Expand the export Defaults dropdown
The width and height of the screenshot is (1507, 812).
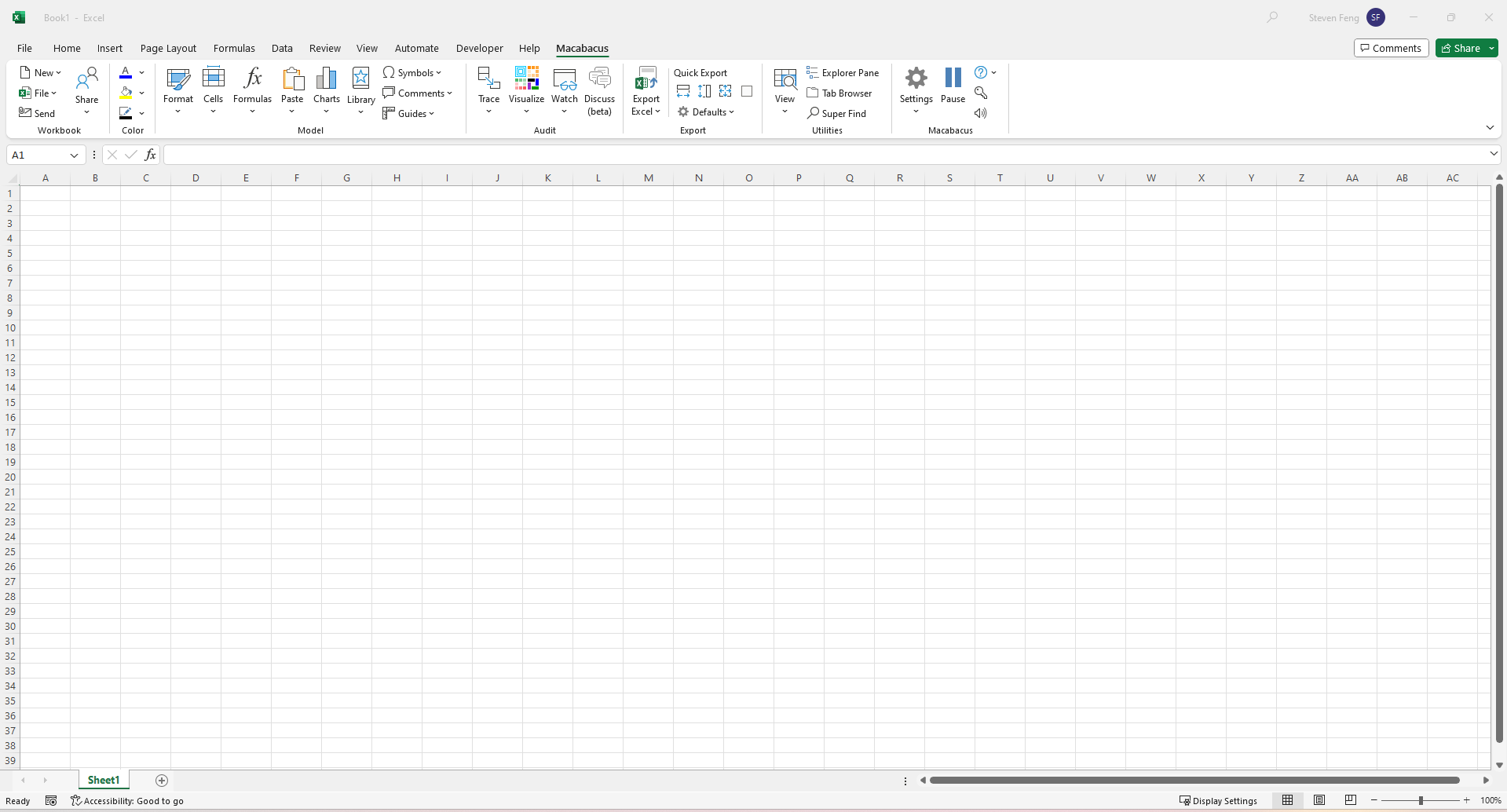pyautogui.click(x=706, y=112)
